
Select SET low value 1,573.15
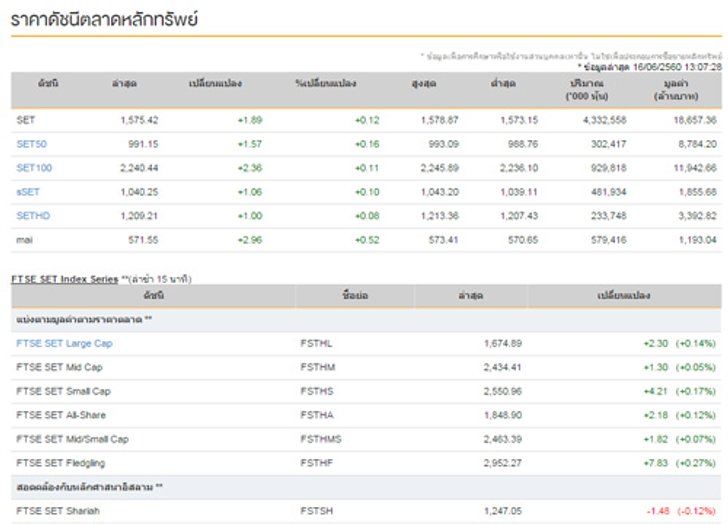[519, 120]
